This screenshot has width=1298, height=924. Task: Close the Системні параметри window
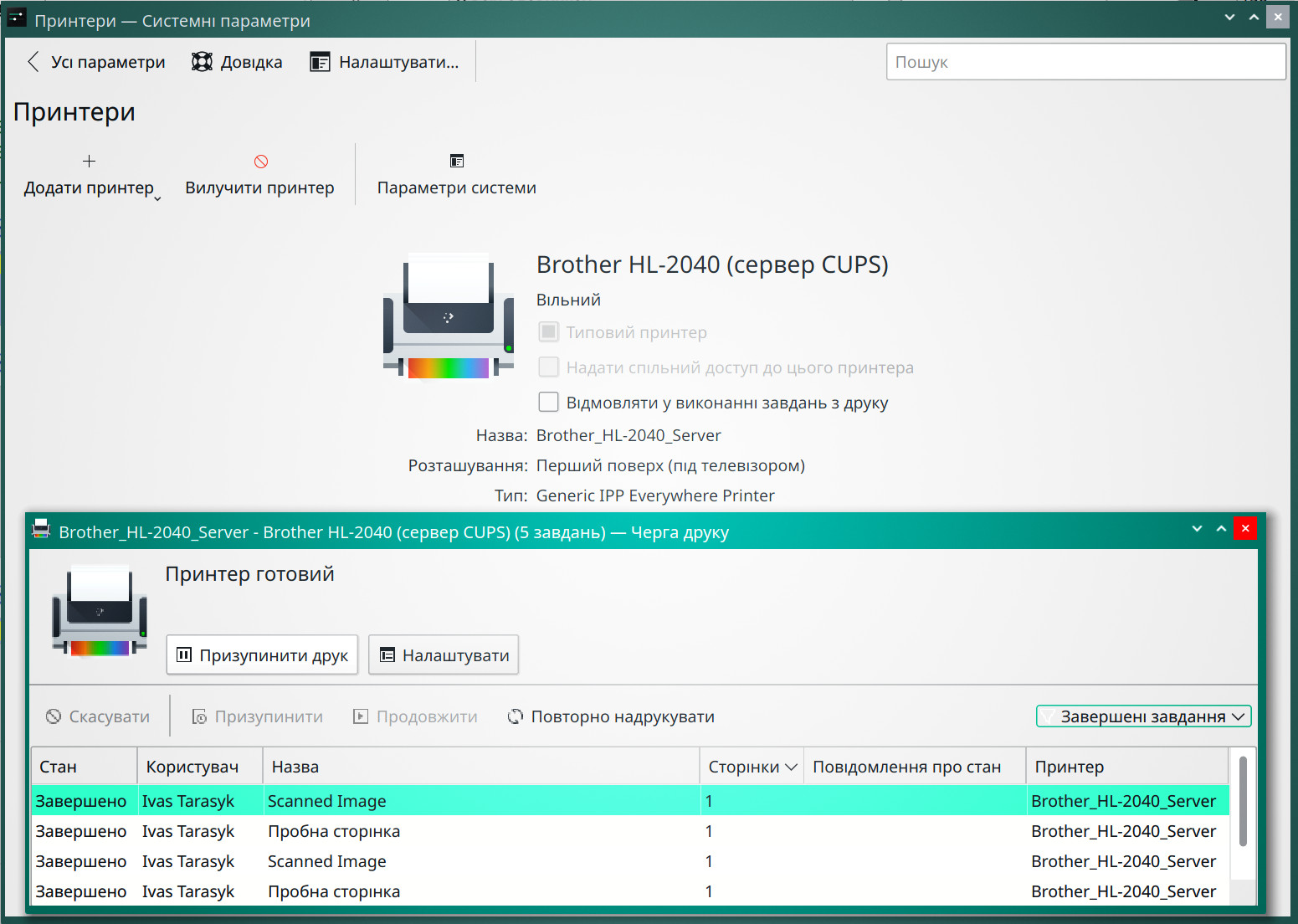1278,17
